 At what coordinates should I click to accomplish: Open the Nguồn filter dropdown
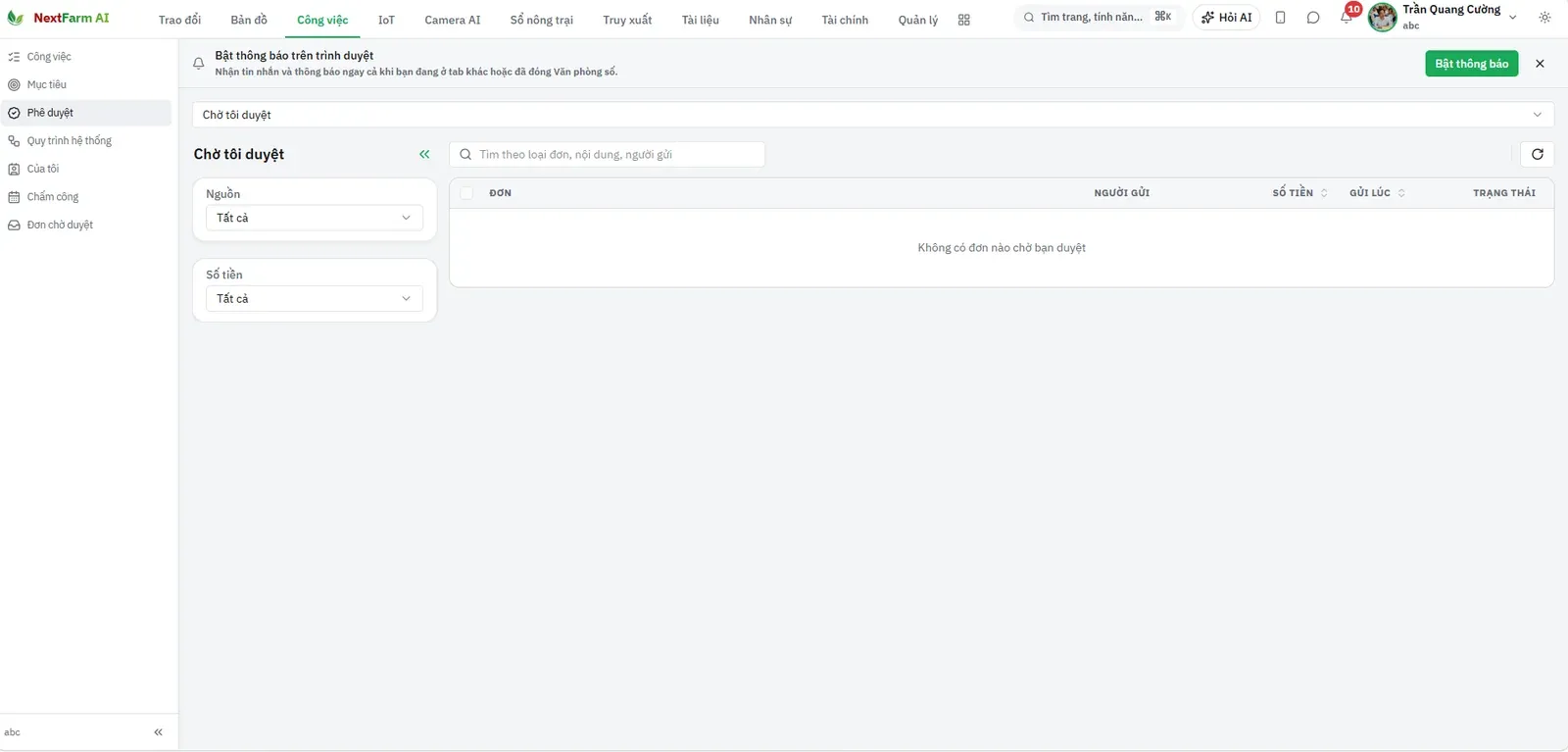pyautogui.click(x=315, y=218)
